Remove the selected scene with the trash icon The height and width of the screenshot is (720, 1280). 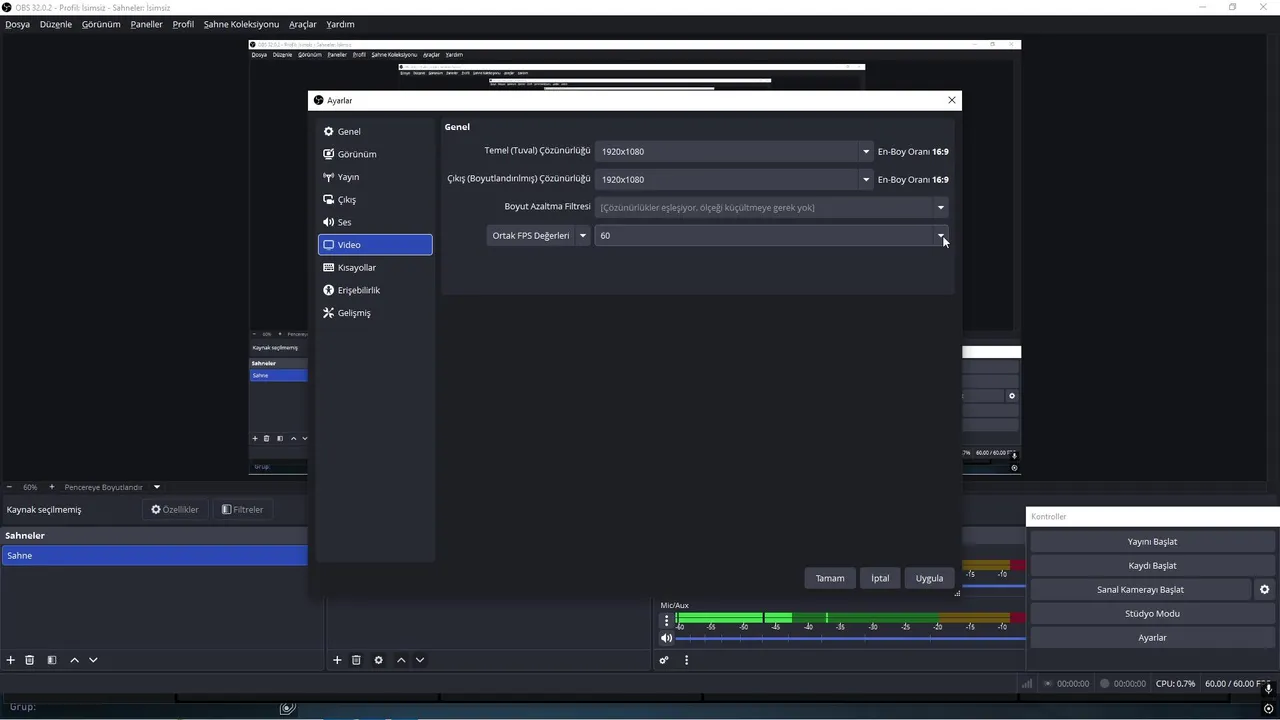(x=30, y=660)
